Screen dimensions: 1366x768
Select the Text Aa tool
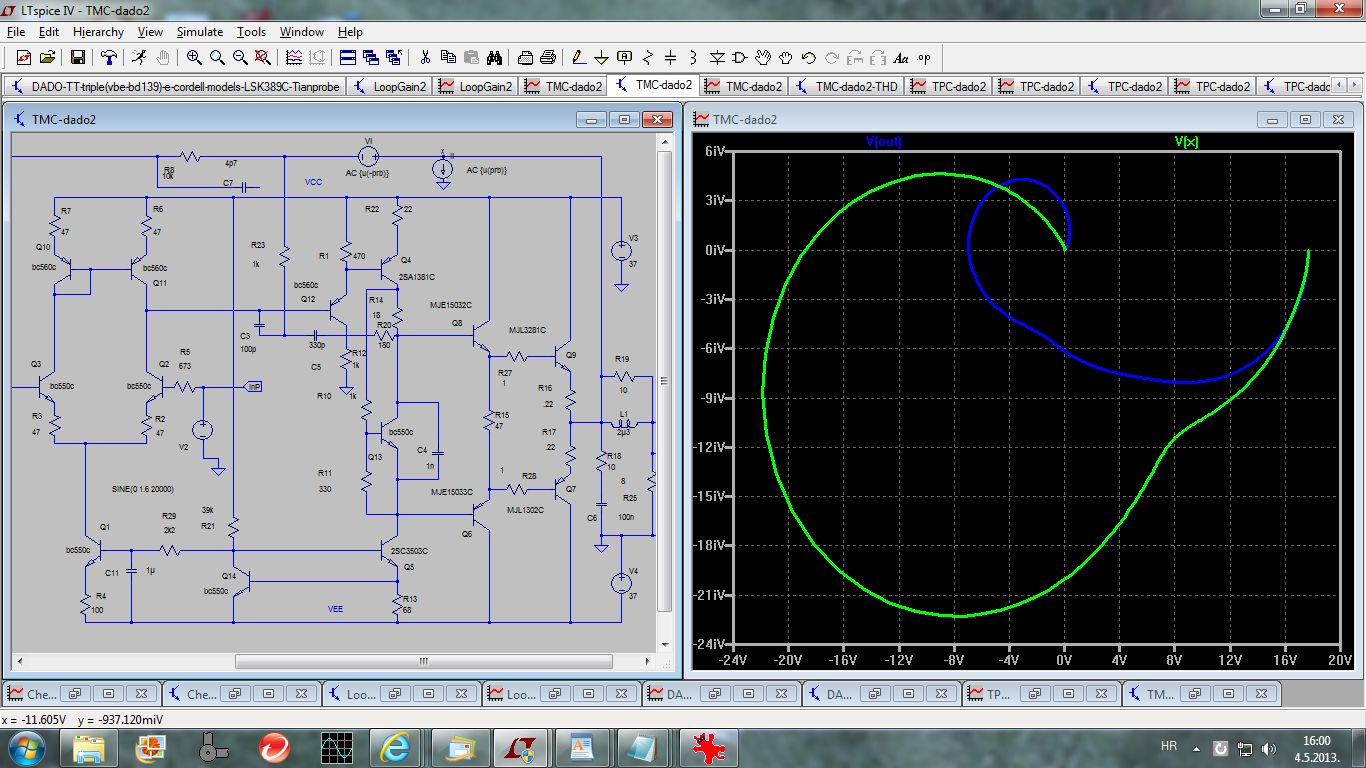(x=901, y=58)
